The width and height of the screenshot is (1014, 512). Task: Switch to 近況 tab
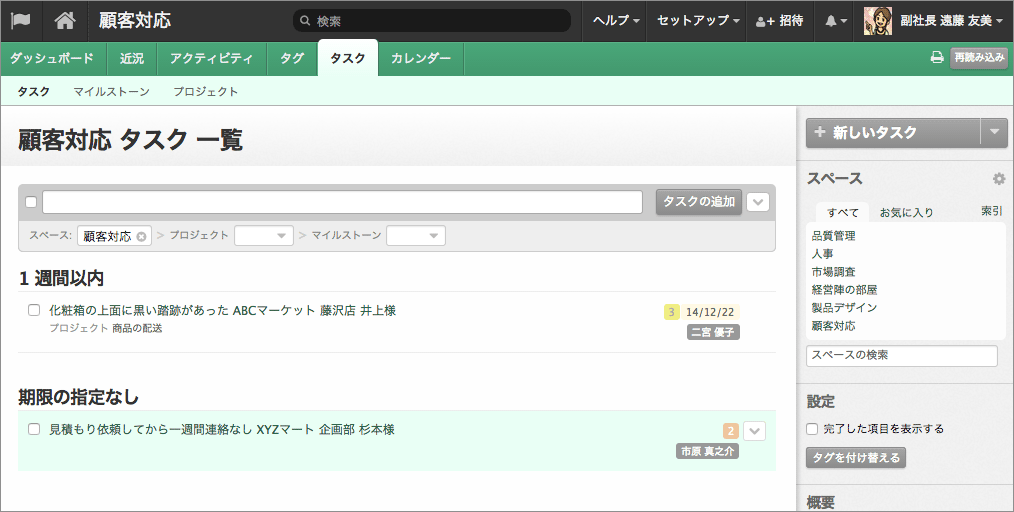click(132, 58)
